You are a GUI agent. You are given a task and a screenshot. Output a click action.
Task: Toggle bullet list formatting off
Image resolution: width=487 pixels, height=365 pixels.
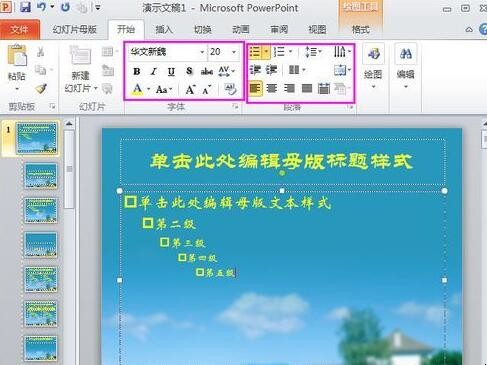[x=255, y=52]
